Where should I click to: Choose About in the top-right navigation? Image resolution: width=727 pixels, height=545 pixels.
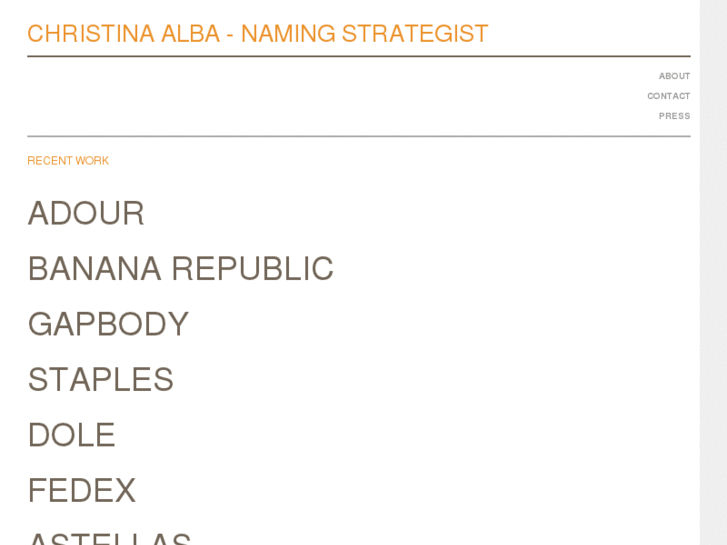coord(674,76)
